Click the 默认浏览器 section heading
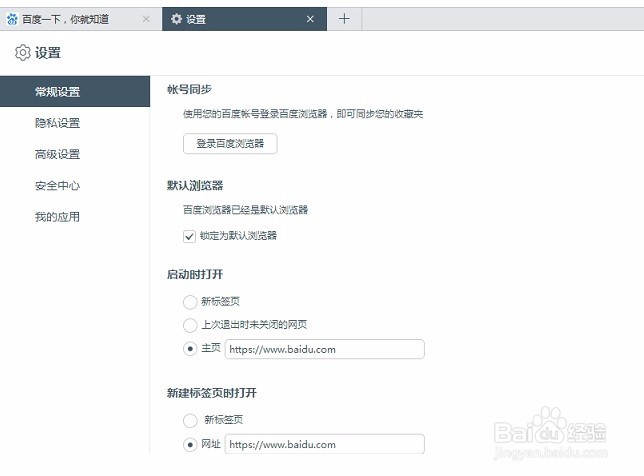The height and width of the screenshot is (476, 644). pyautogui.click(x=195, y=185)
